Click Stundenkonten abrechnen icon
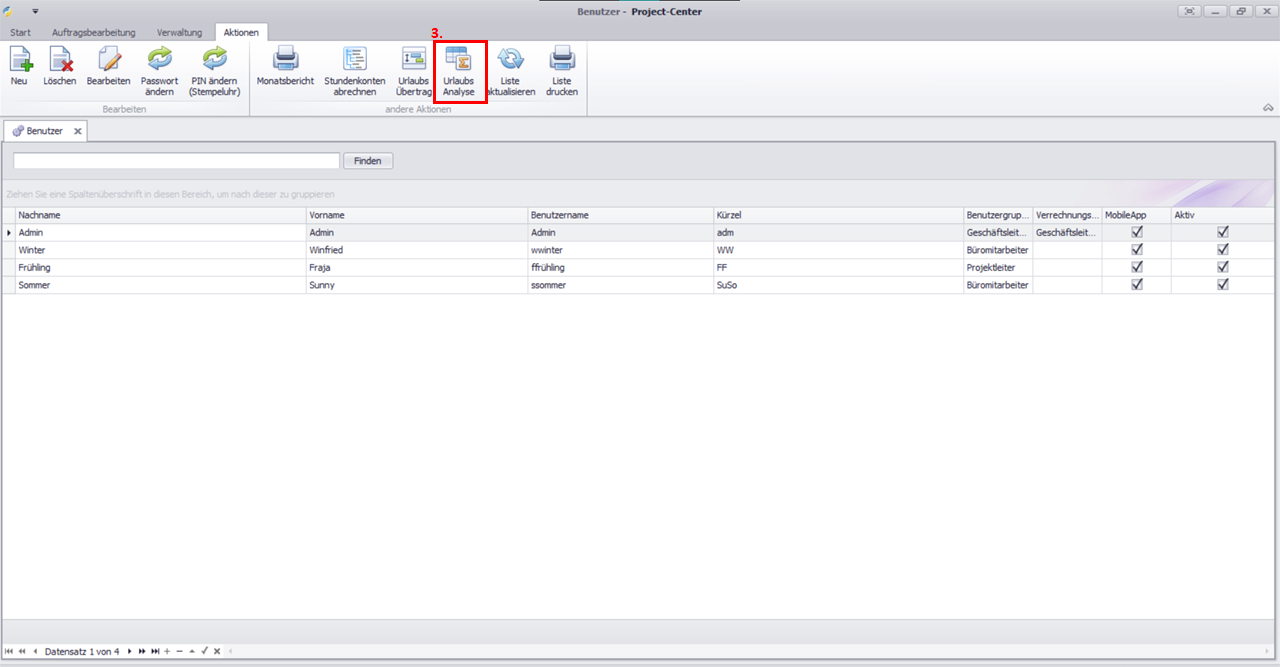The width and height of the screenshot is (1280, 667). pyautogui.click(x=354, y=70)
